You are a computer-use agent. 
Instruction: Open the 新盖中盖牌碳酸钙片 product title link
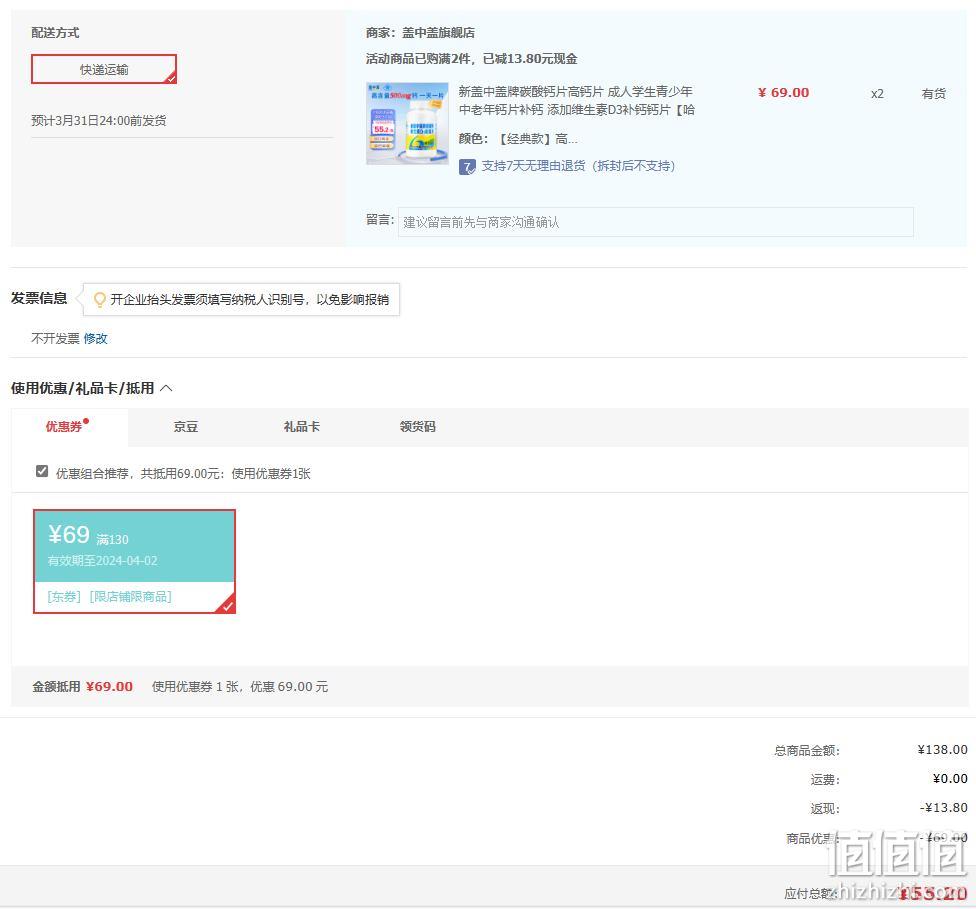tap(576, 100)
